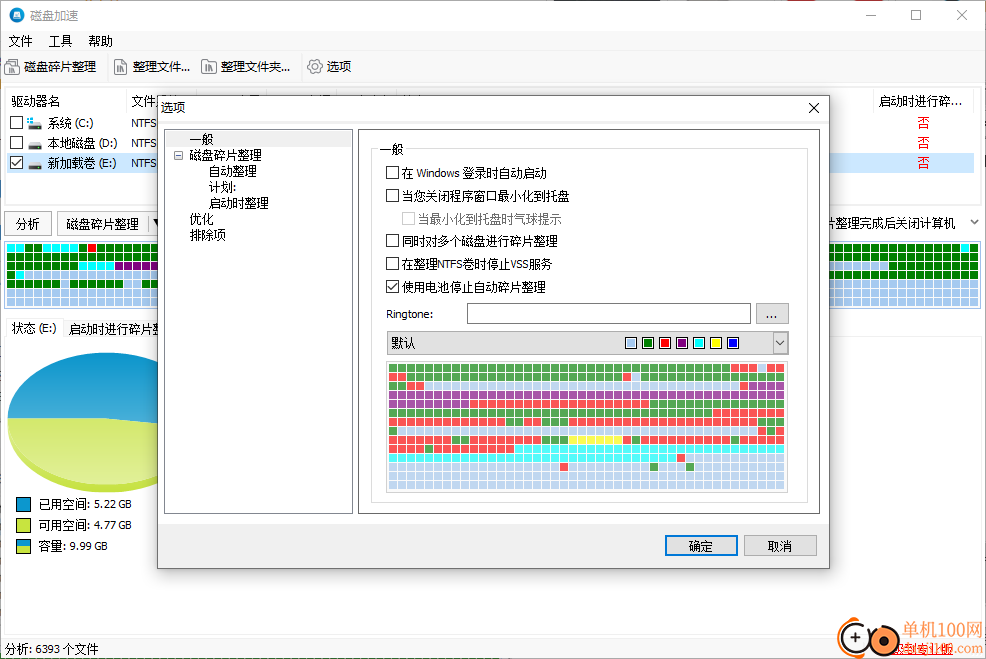Toggle 当最小化到托盘时气球提示 checkbox
The width and height of the screenshot is (986, 659).
click(408, 219)
